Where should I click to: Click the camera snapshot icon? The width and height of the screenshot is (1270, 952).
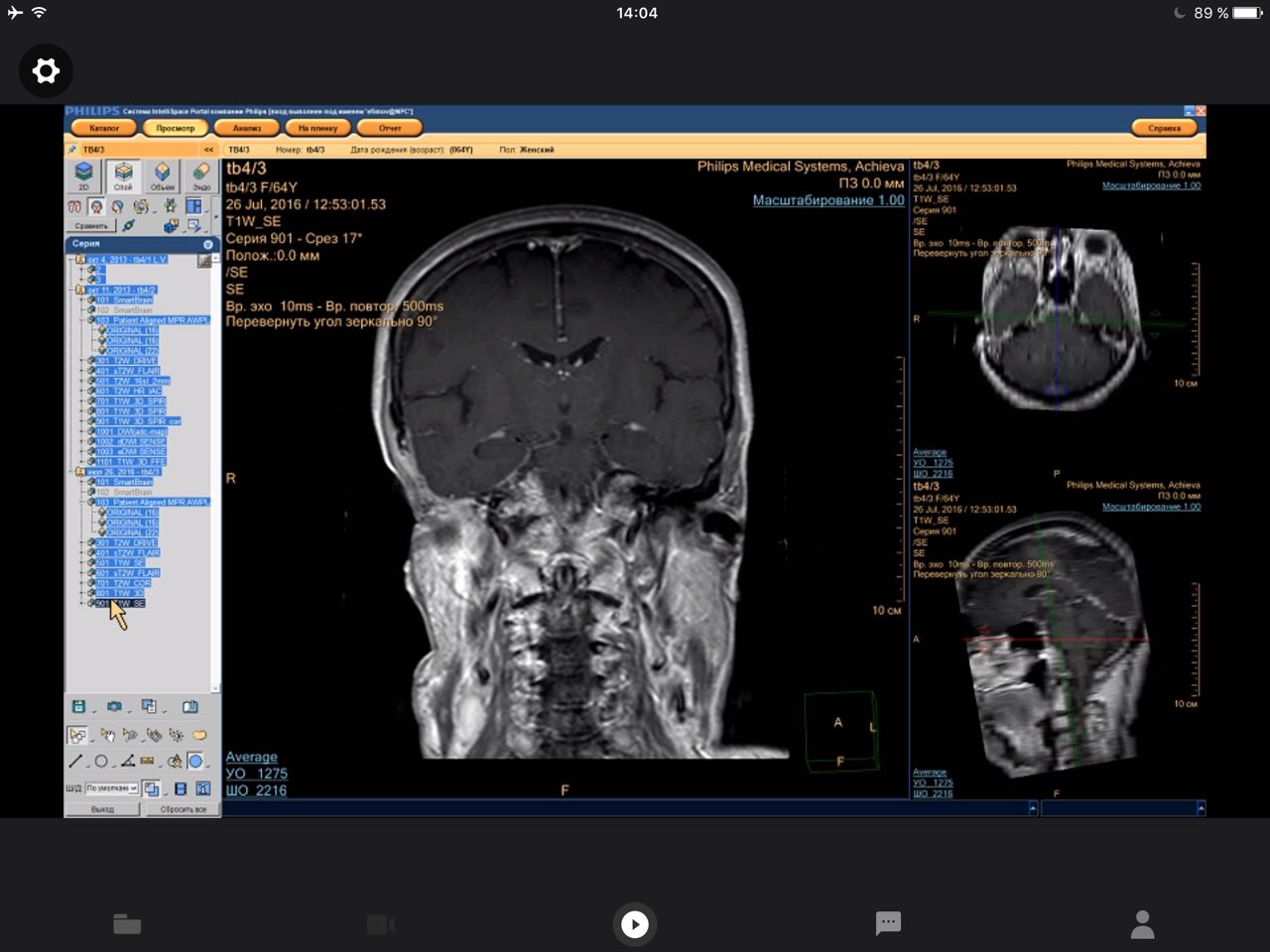point(114,706)
